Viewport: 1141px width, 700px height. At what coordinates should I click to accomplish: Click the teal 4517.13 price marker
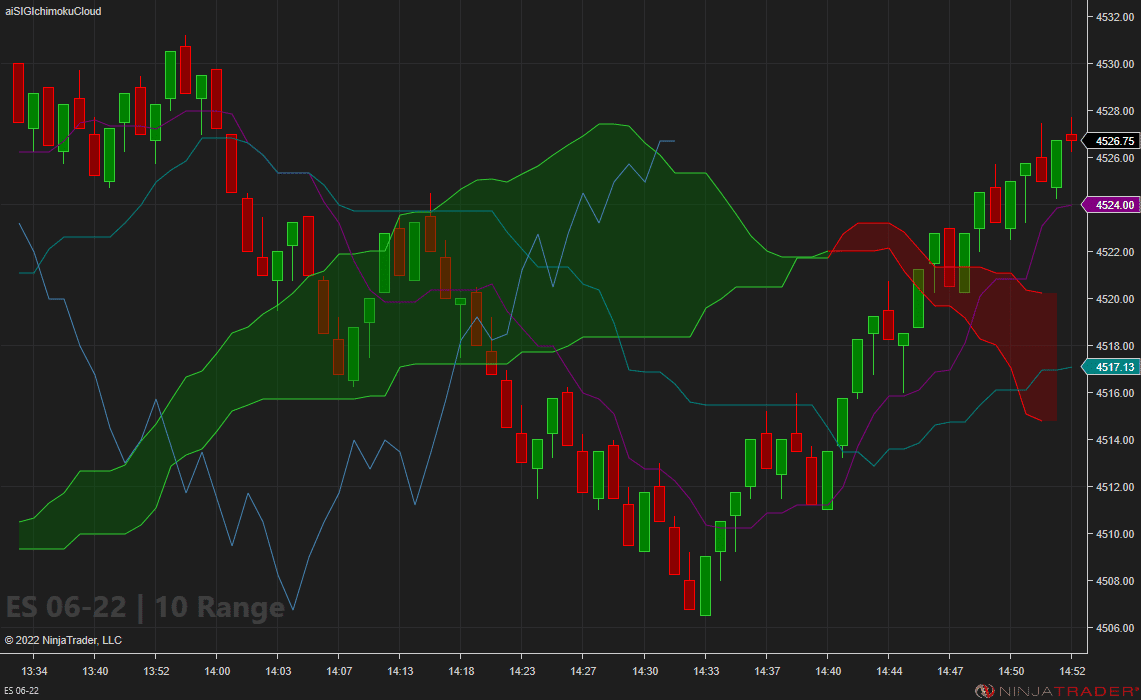point(1114,367)
